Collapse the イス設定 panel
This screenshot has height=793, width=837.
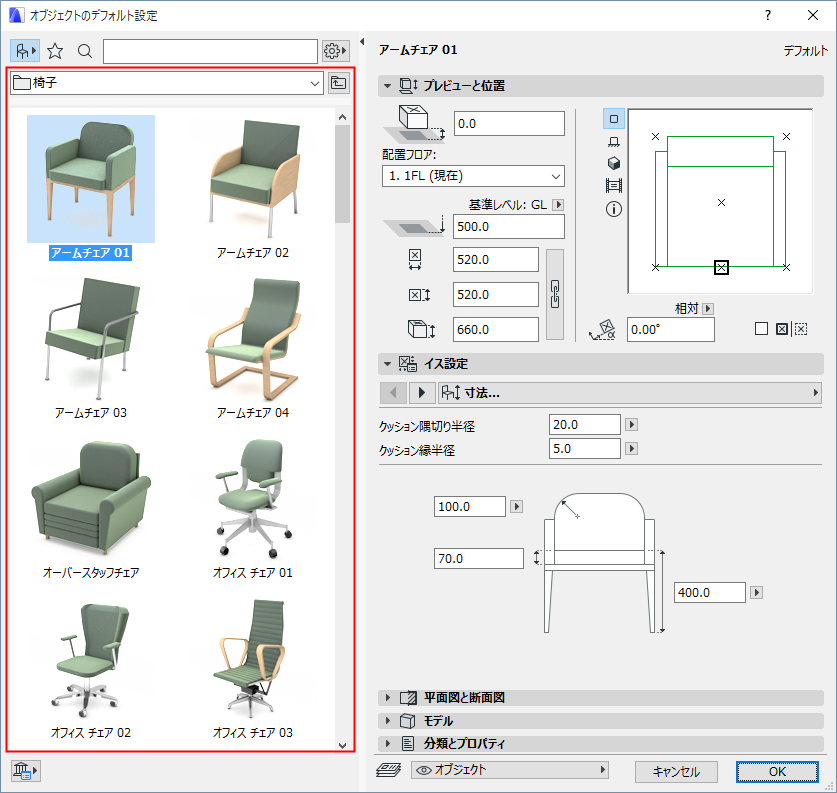point(388,364)
